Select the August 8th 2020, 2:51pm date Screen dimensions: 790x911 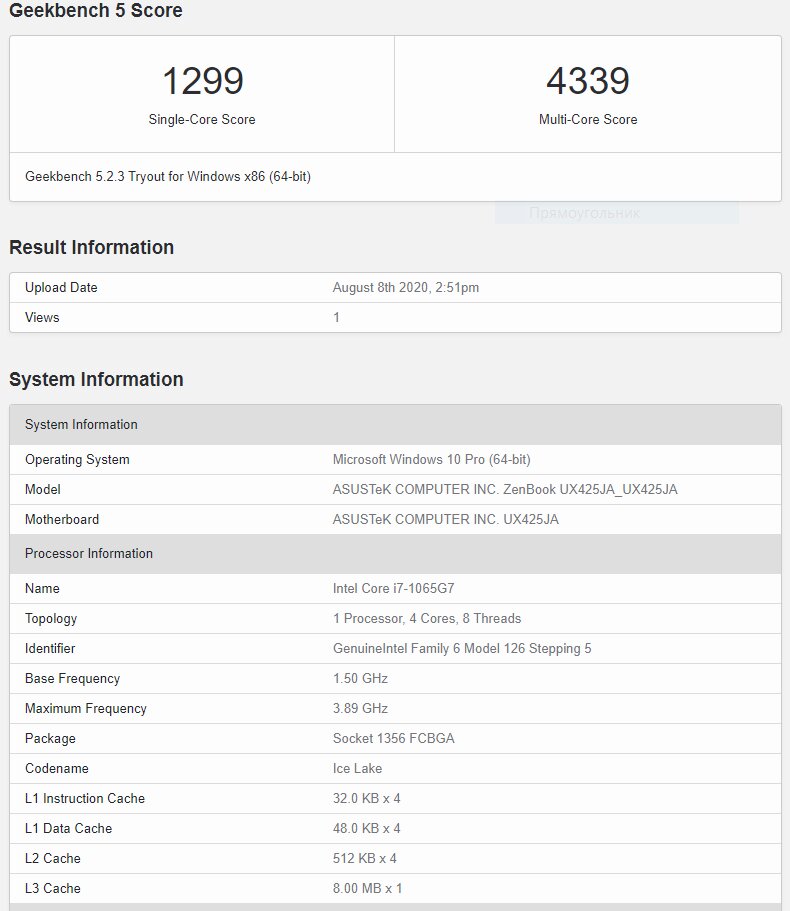[405, 288]
